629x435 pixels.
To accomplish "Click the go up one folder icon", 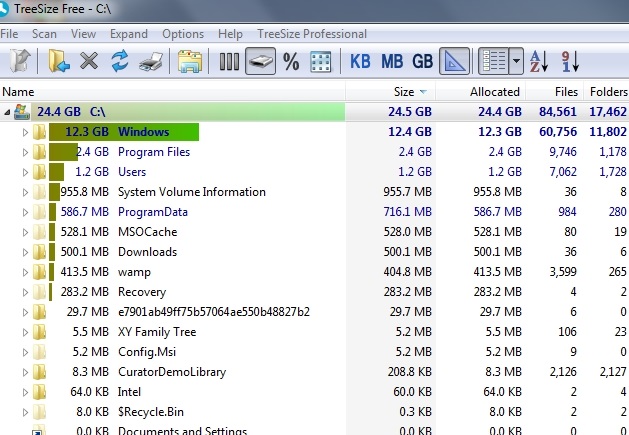I will click(x=20, y=61).
